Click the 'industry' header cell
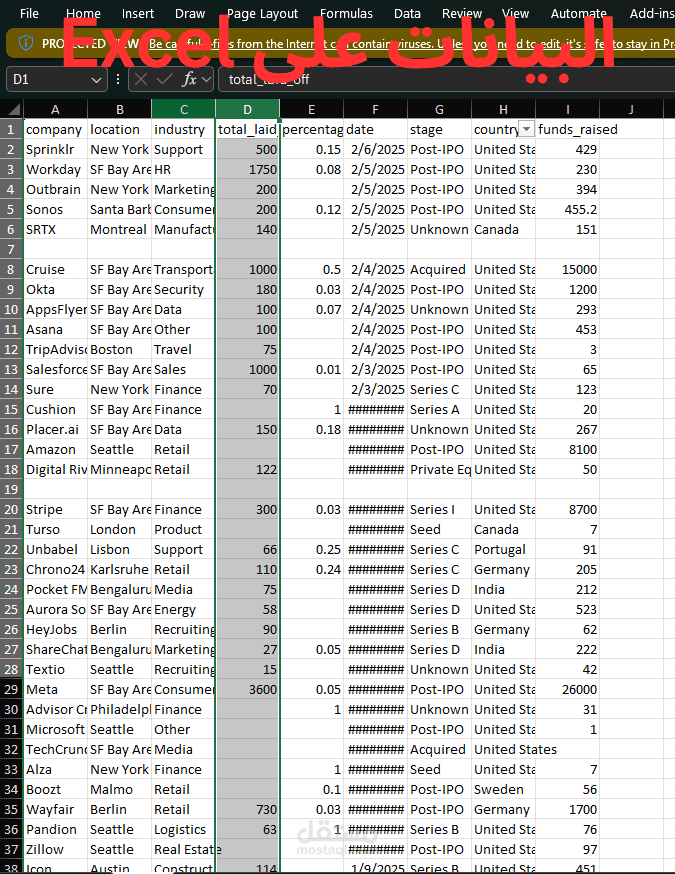The width and height of the screenshot is (675, 874). pyautogui.click(x=183, y=129)
